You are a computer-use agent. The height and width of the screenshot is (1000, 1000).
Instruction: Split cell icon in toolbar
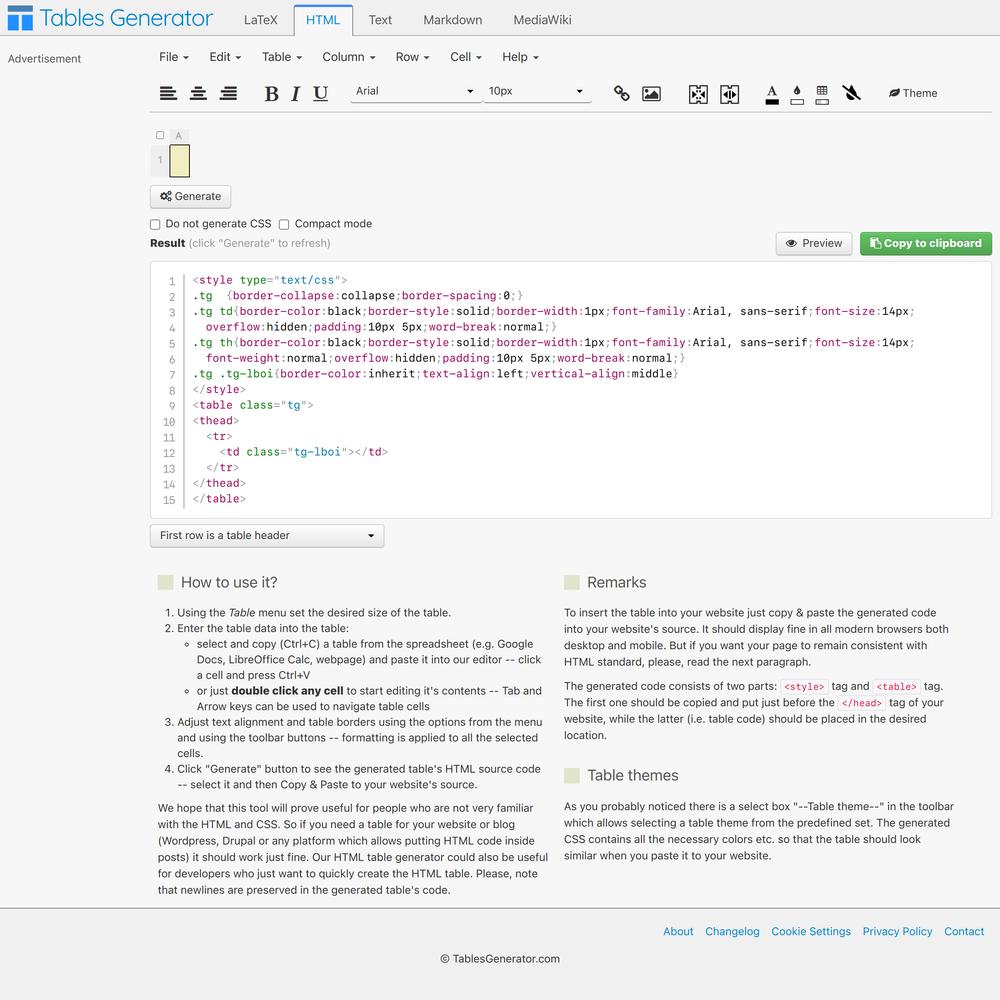coord(730,94)
